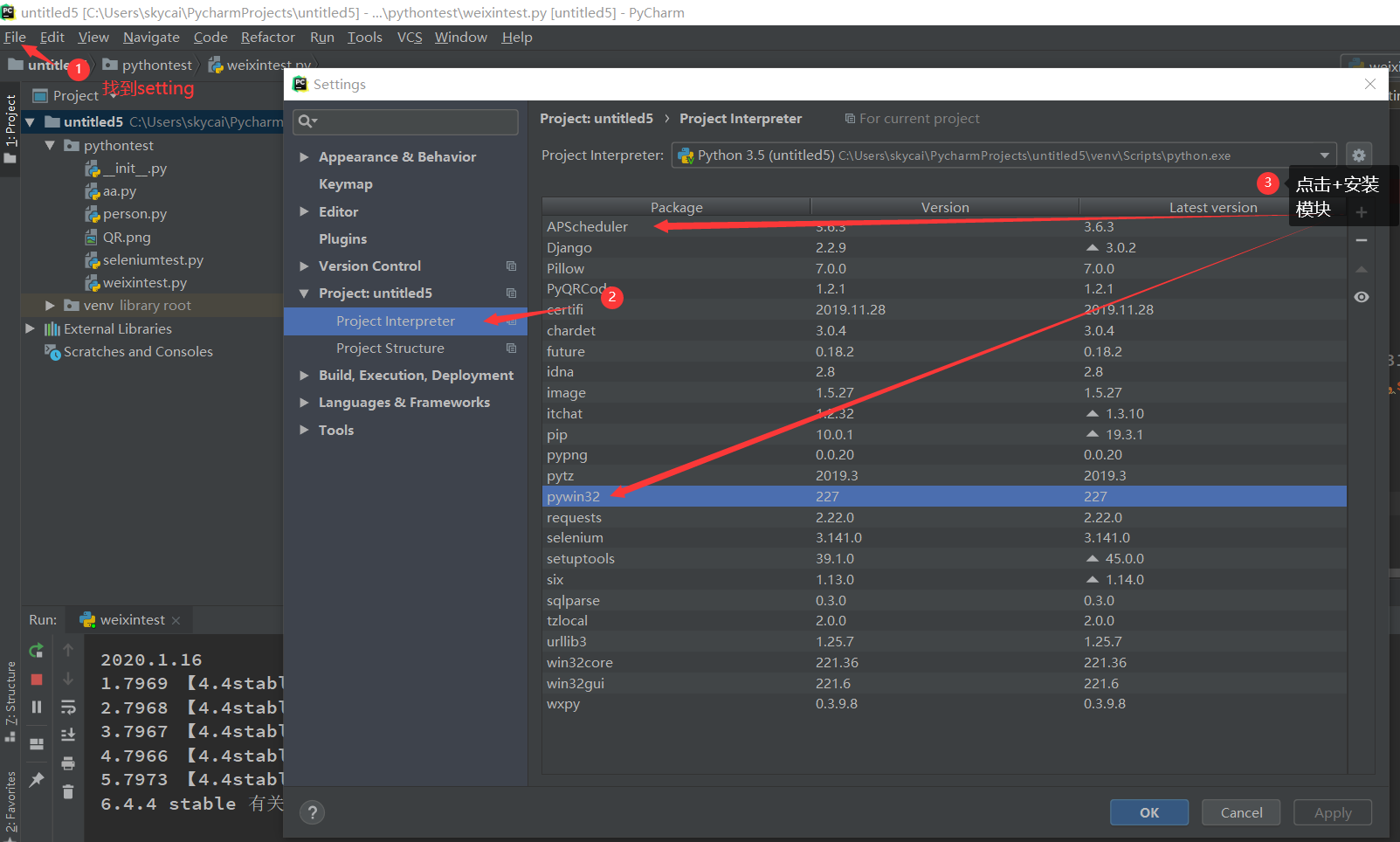Open the File menu
Viewport: 1400px width, 842px height.
point(15,37)
